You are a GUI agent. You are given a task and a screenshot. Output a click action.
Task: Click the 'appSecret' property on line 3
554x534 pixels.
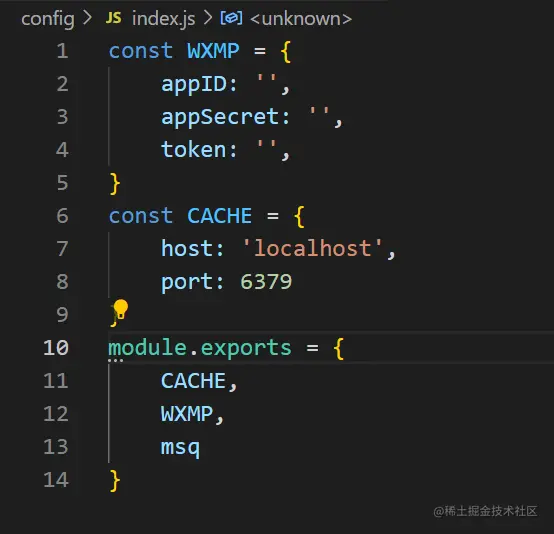tap(220, 117)
